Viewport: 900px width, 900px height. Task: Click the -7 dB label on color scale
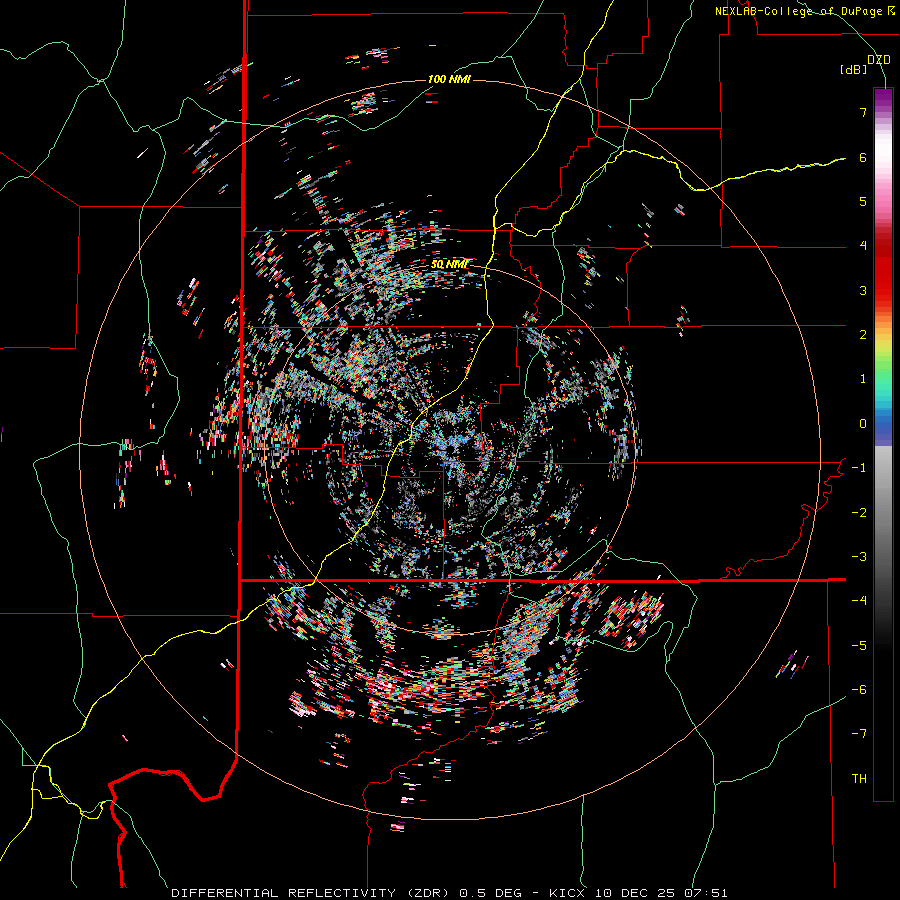pos(859,734)
